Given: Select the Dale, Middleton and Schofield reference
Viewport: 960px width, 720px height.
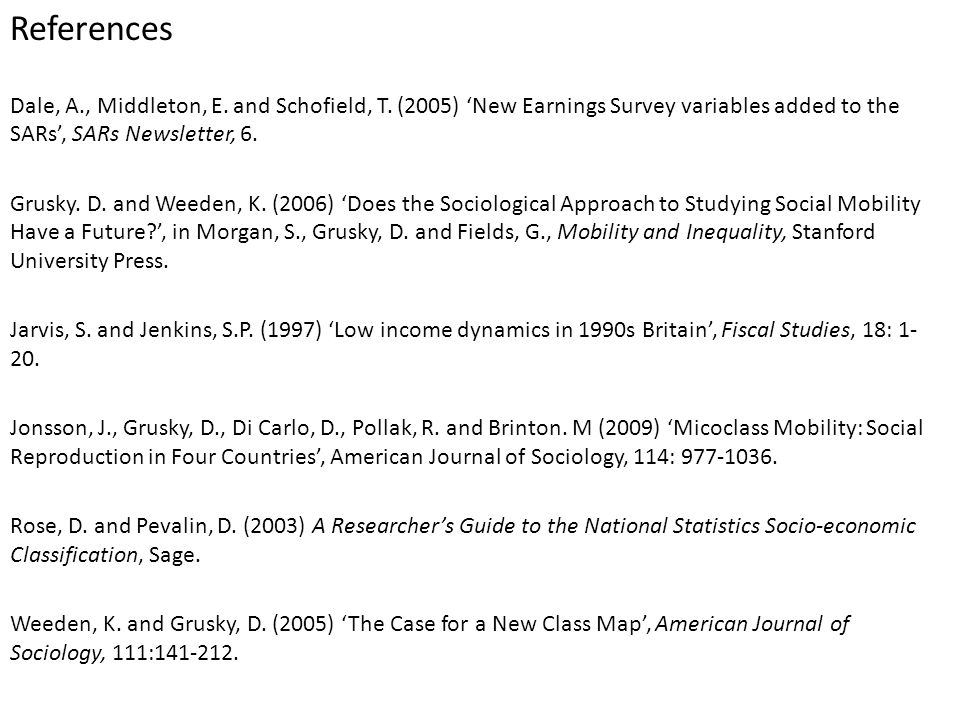Looking at the screenshot, I should point(454,119).
